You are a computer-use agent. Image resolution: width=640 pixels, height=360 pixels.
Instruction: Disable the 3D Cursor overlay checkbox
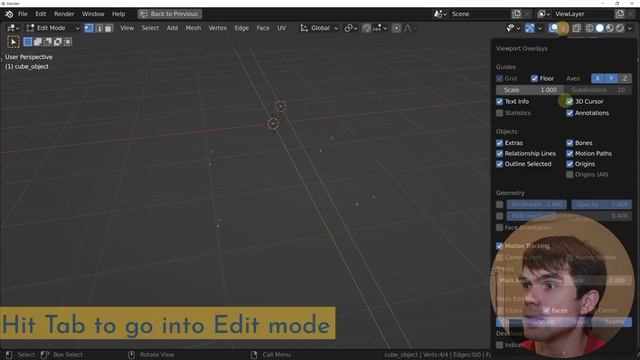pyautogui.click(x=569, y=101)
